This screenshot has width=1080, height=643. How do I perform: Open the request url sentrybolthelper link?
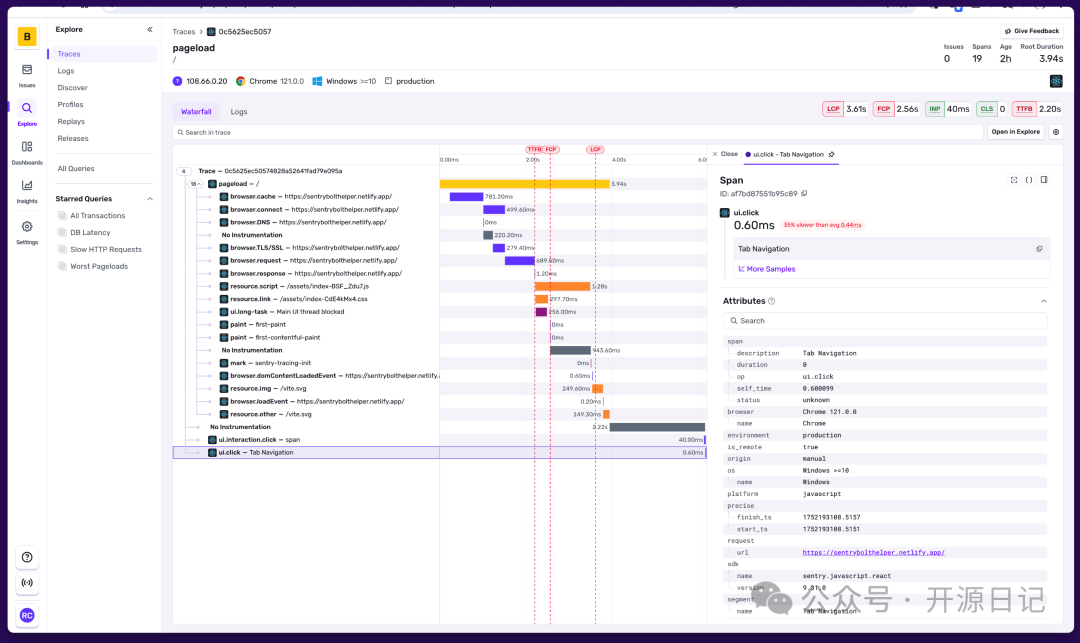873,552
